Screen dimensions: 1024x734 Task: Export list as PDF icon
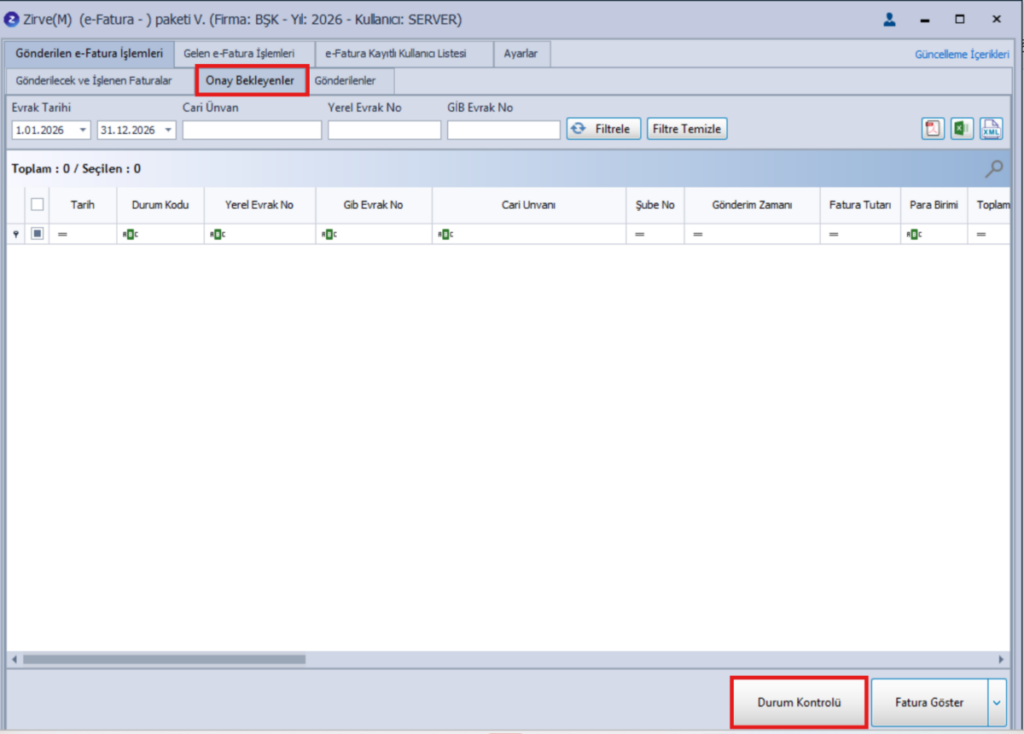pyautogui.click(x=933, y=129)
